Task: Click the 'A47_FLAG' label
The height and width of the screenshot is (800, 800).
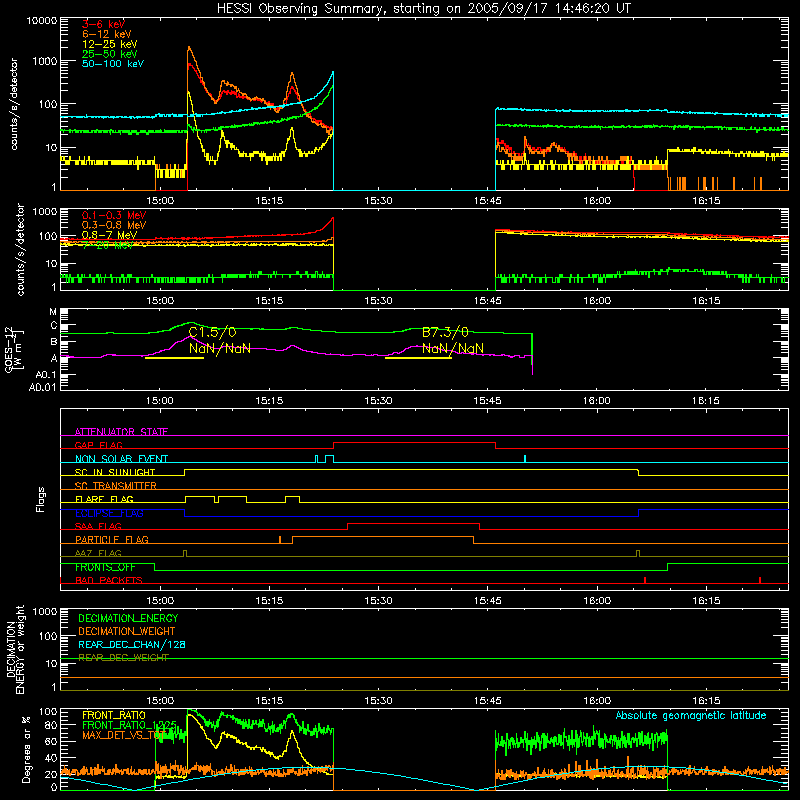Action: coord(98,553)
